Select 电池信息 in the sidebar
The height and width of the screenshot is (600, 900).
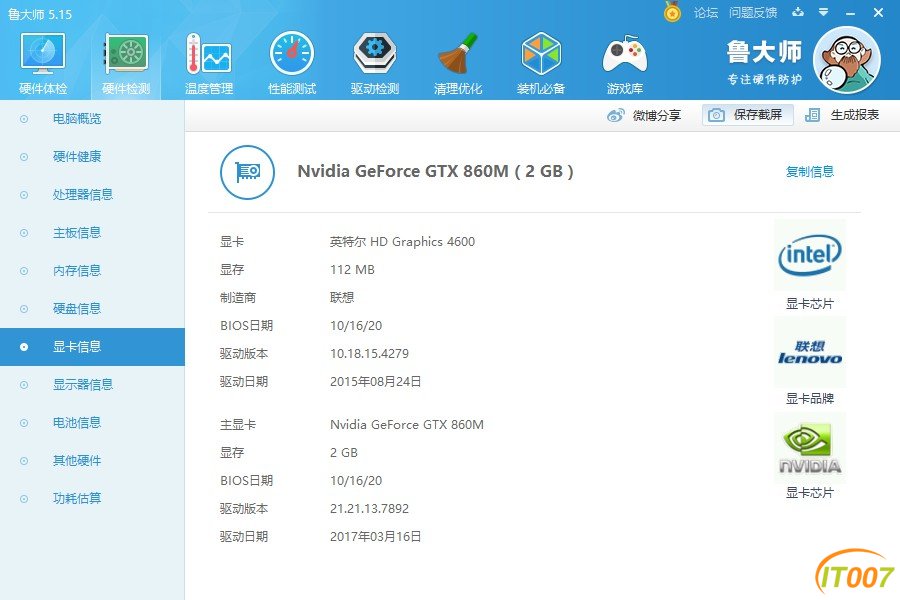pyautogui.click(x=92, y=423)
